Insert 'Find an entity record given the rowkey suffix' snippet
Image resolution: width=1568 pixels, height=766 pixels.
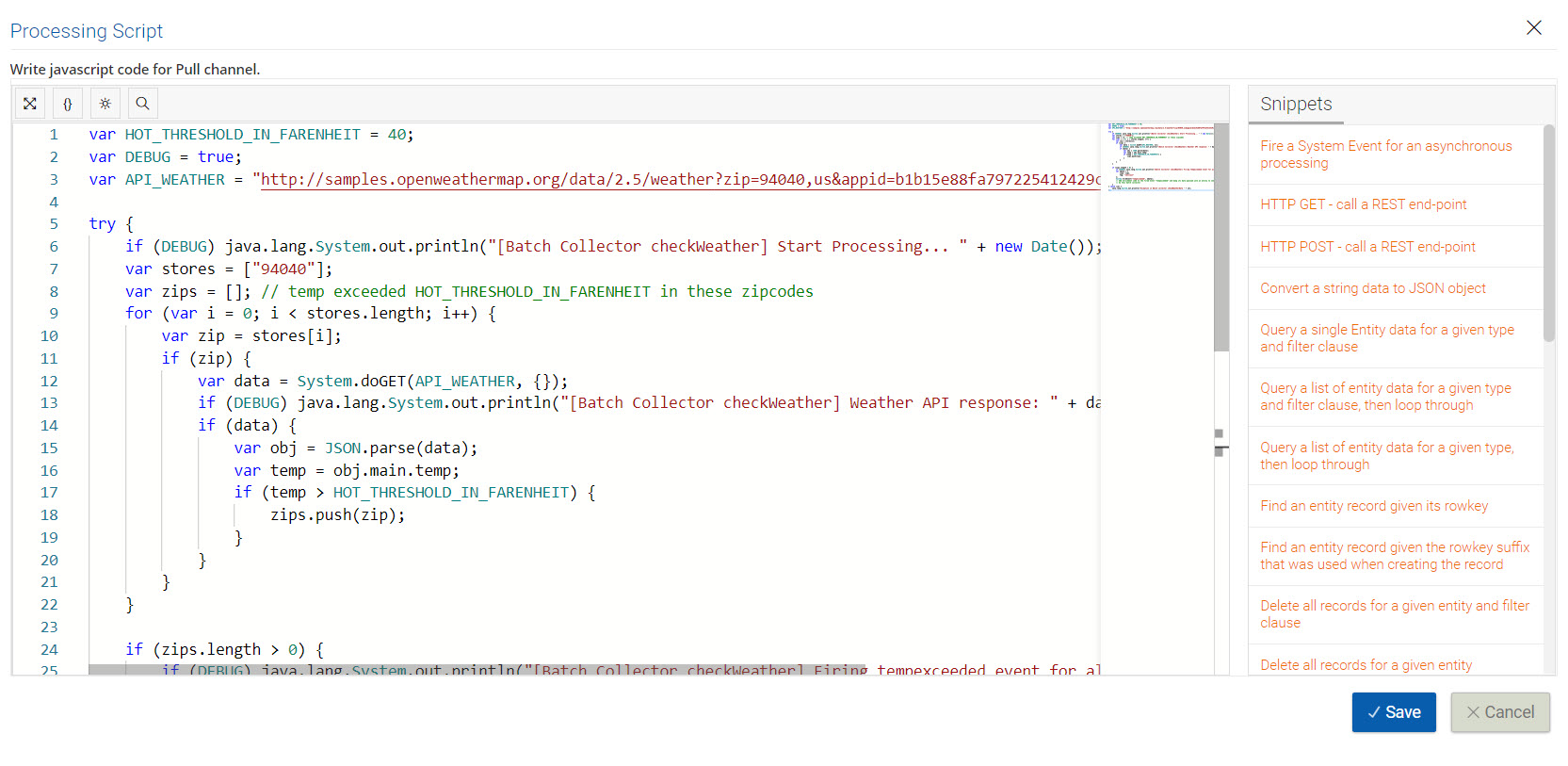tap(1395, 556)
